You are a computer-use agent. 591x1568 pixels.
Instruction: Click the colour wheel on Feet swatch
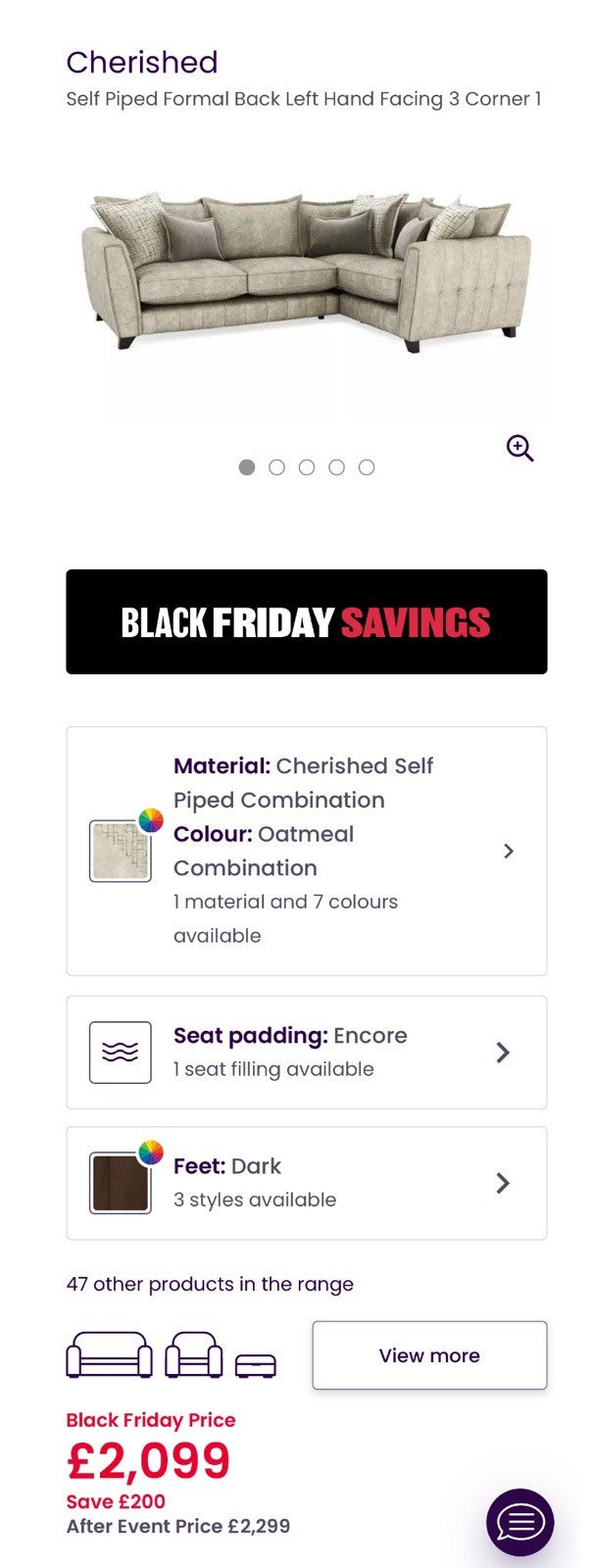[x=151, y=1152]
